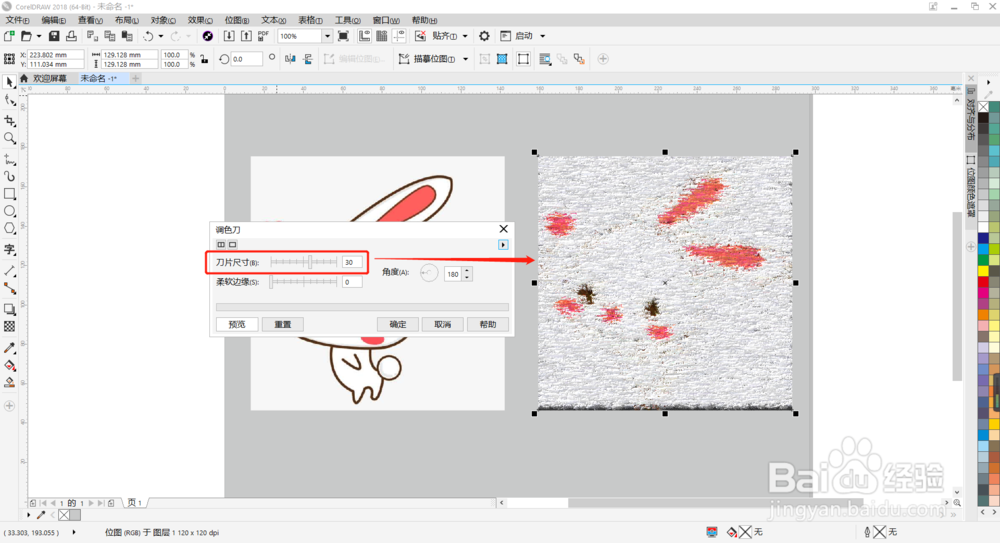This screenshot has width=1000, height=543.
Task: Click the 描摹位图 trace bitmap button
Action: coord(427,59)
